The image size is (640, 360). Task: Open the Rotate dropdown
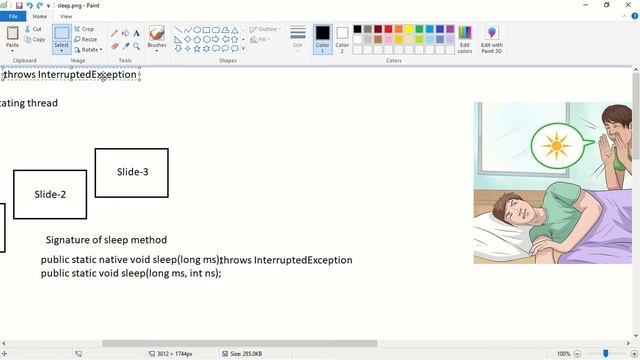88,49
